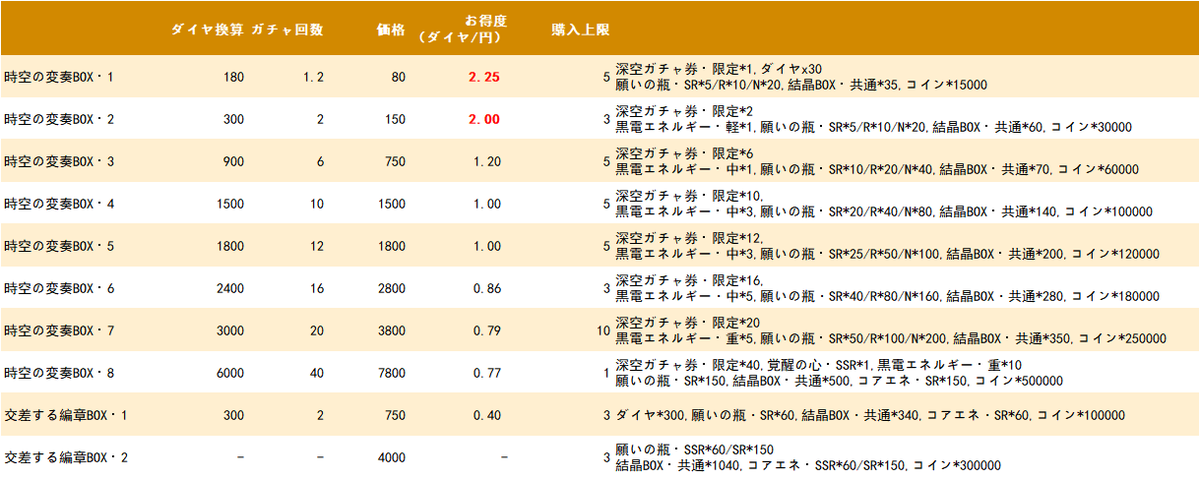Click the red 2.25 value
This screenshot has height=479, width=1200.
tap(483, 77)
